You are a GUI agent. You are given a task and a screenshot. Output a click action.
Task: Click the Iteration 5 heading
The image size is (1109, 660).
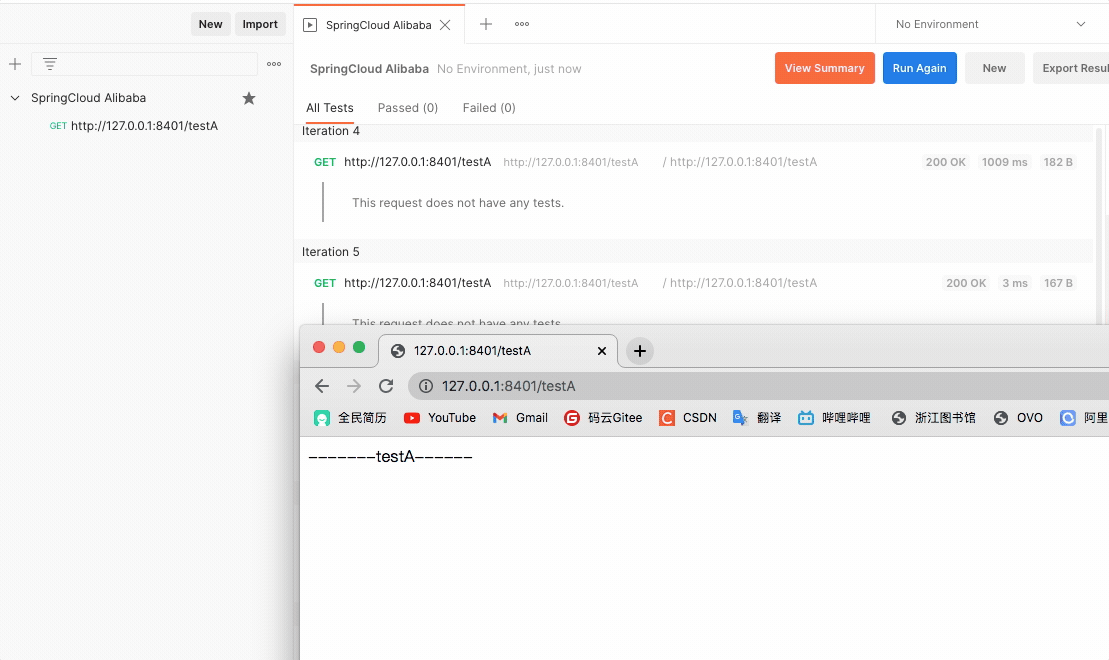[330, 252]
